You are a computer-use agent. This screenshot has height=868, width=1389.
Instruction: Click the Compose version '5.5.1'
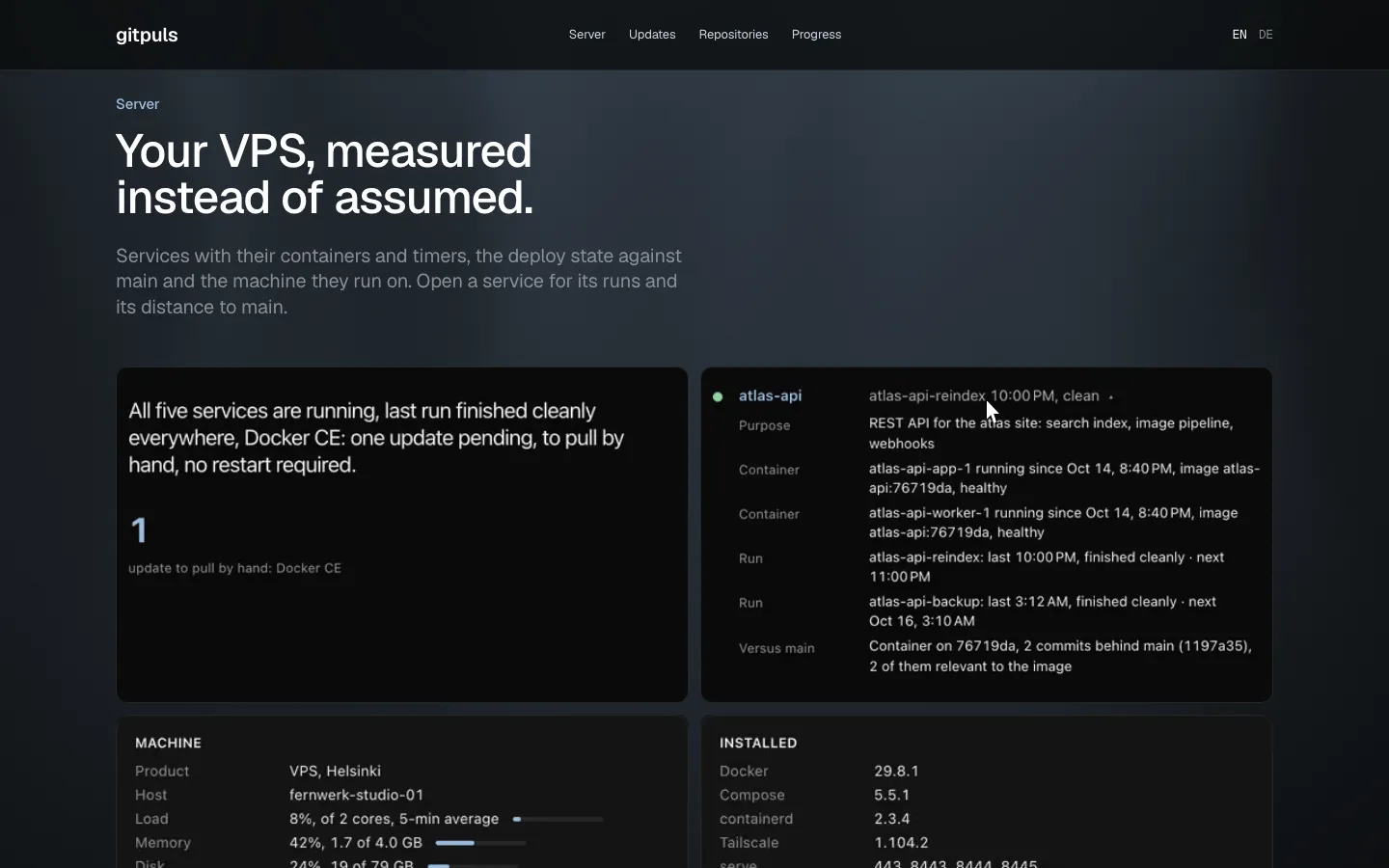tap(891, 795)
